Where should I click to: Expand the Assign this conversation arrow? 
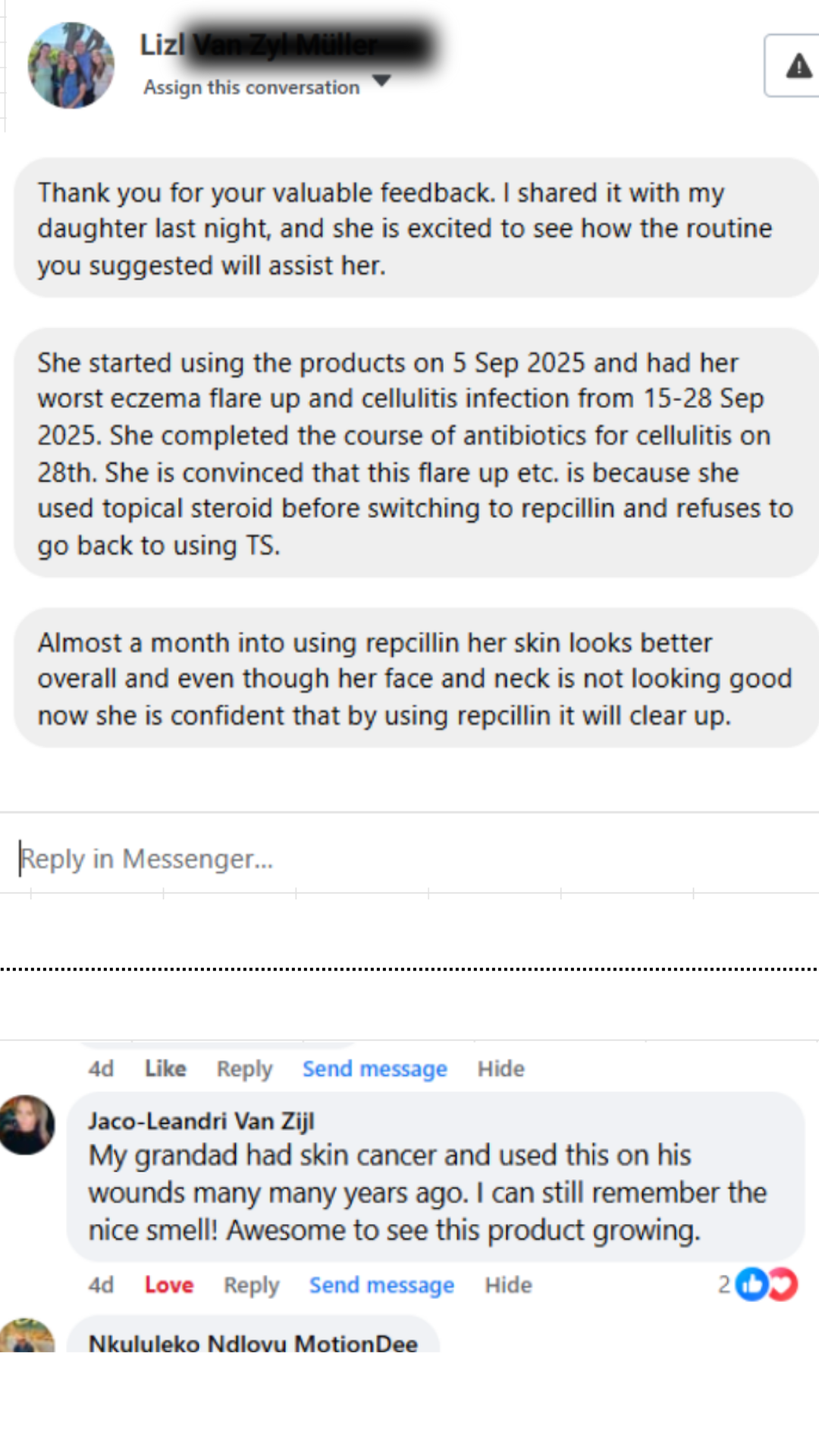click(x=381, y=80)
